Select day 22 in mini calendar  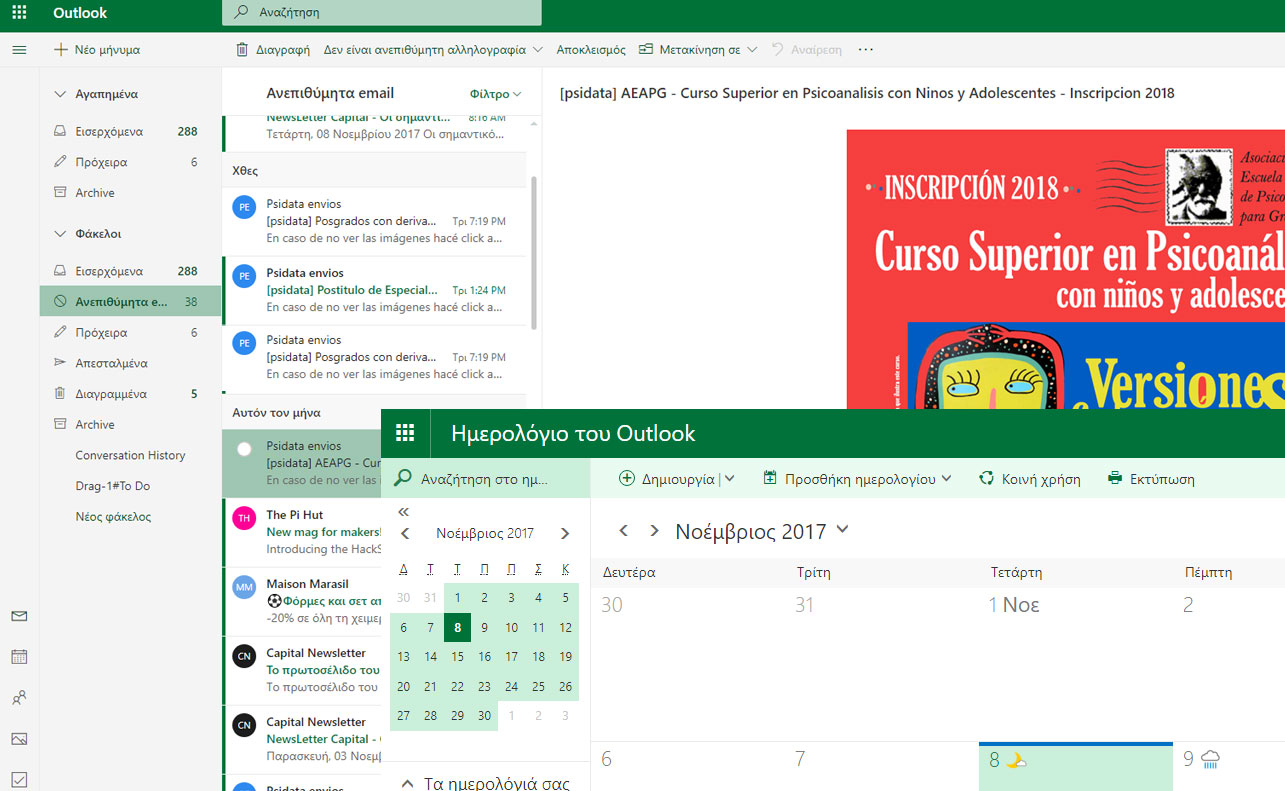pos(457,686)
